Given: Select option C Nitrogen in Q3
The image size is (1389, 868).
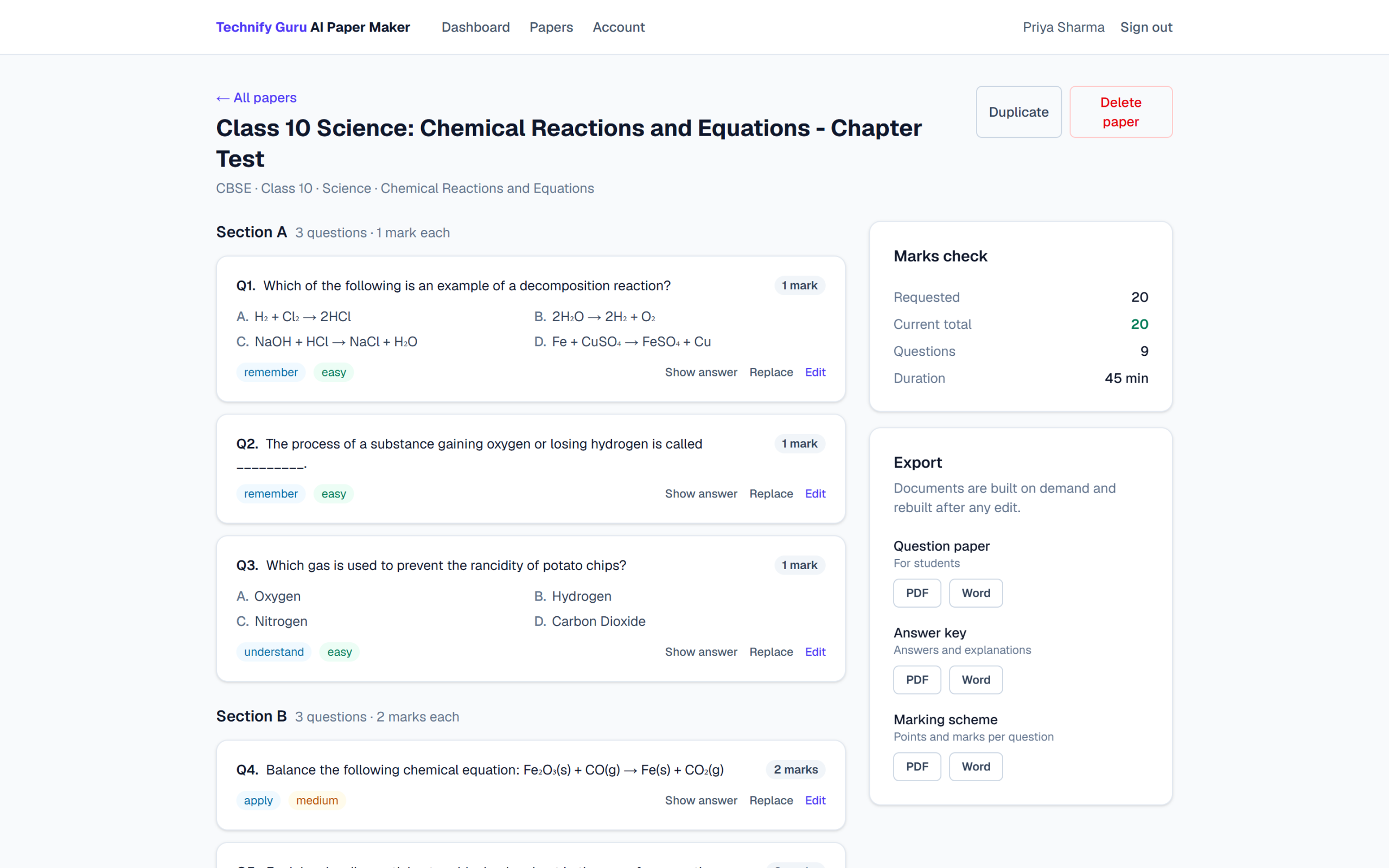Looking at the screenshot, I should pos(271,621).
